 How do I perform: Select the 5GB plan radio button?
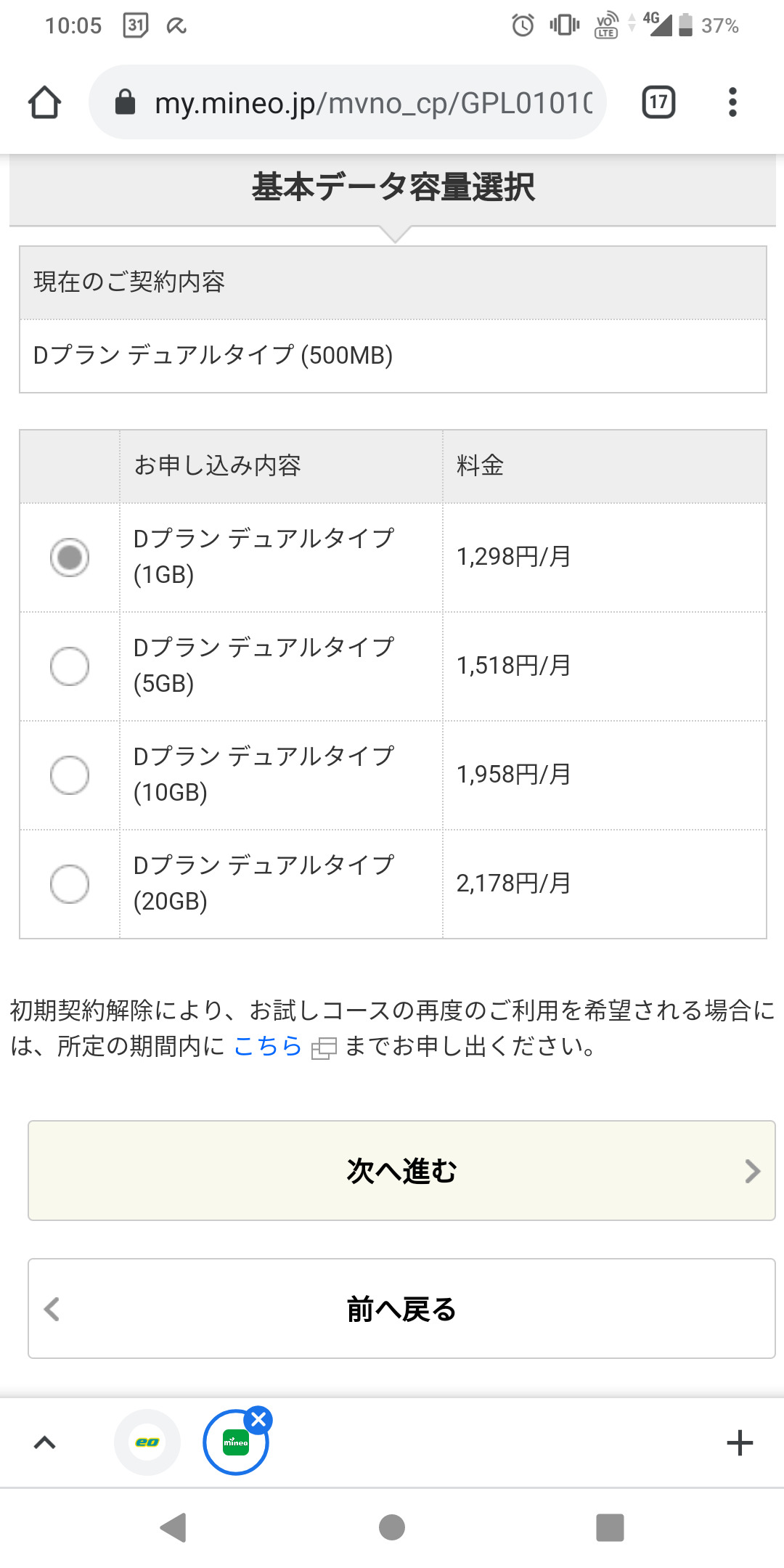70,666
